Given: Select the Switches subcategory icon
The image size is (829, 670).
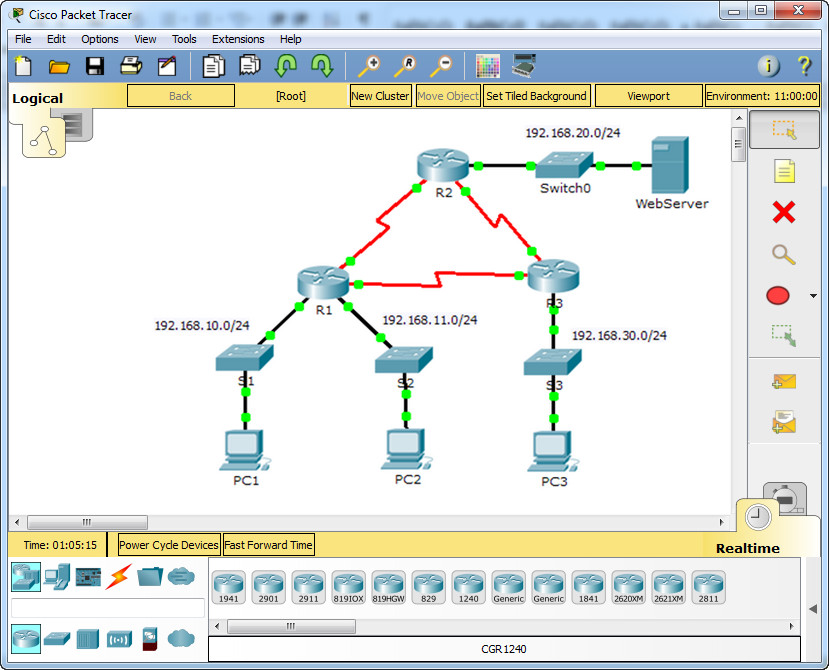Looking at the screenshot, I should pos(57,639).
